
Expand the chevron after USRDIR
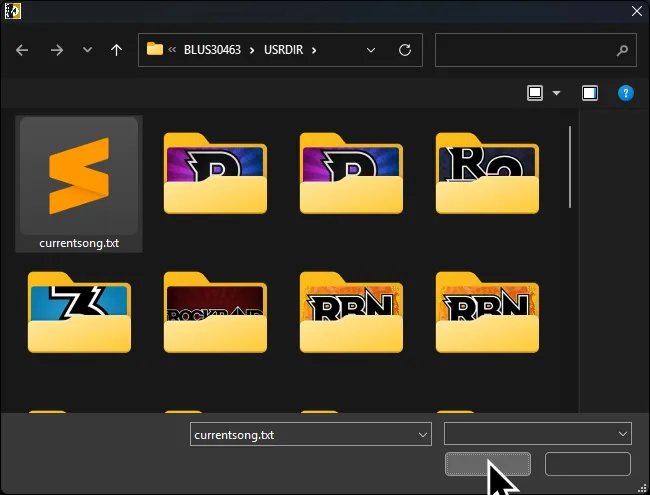pyautogui.click(x=314, y=50)
